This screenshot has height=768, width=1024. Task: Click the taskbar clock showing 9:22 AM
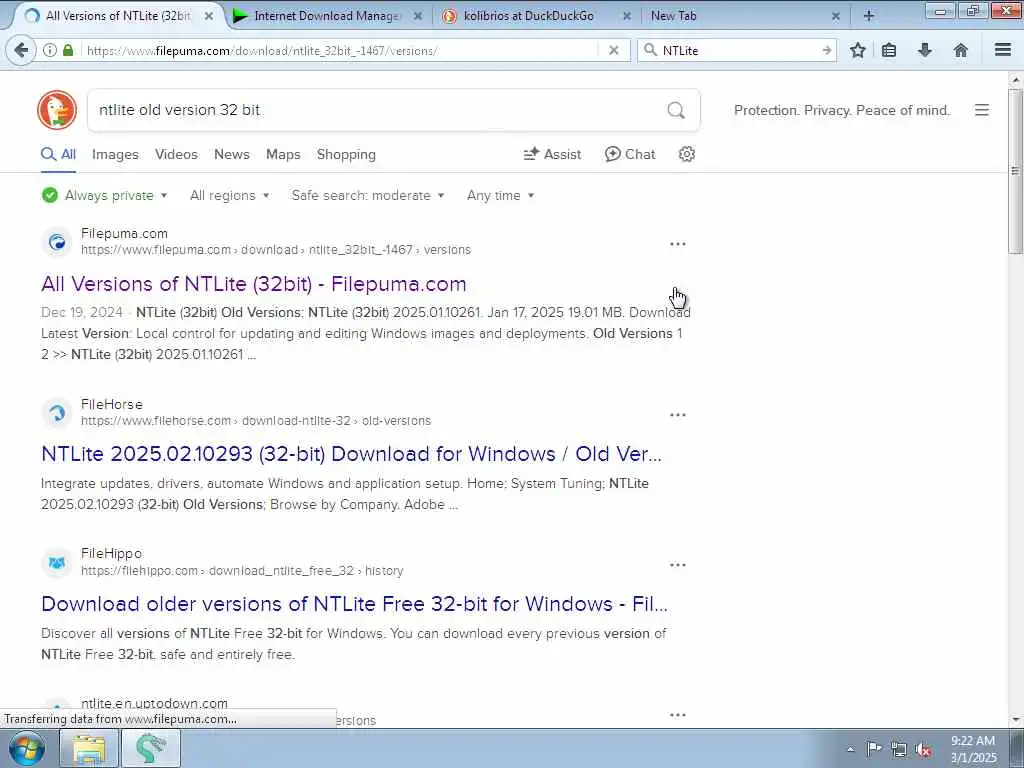[x=973, y=749]
